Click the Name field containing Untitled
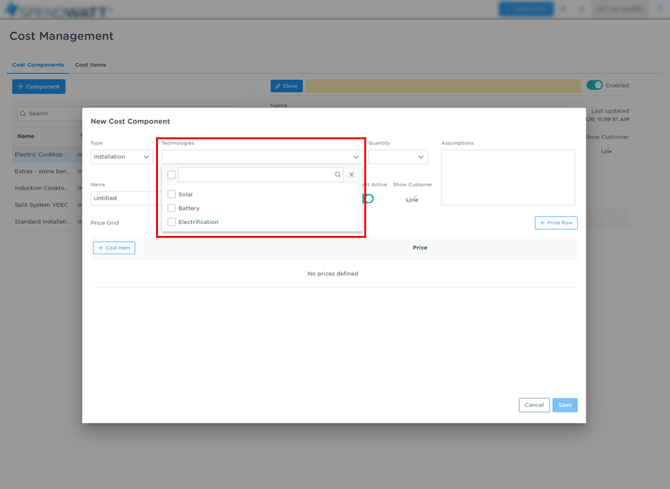 tap(120, 198)
